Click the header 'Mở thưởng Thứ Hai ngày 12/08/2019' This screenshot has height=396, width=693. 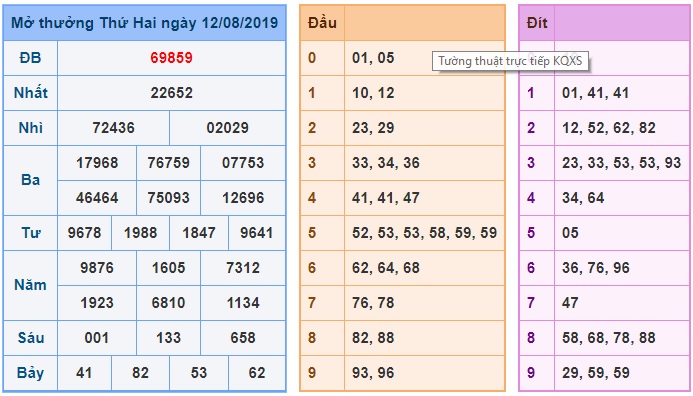pos(145,23)
